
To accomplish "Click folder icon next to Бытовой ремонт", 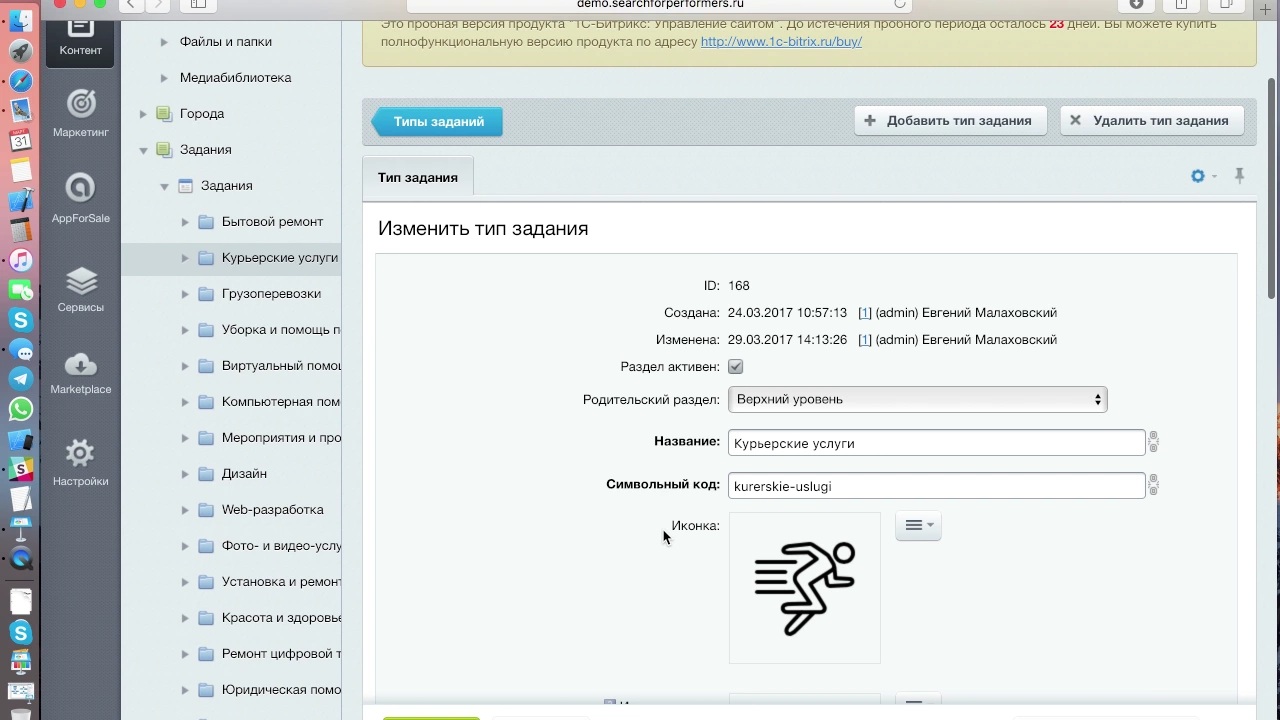I will coord(206,222).
